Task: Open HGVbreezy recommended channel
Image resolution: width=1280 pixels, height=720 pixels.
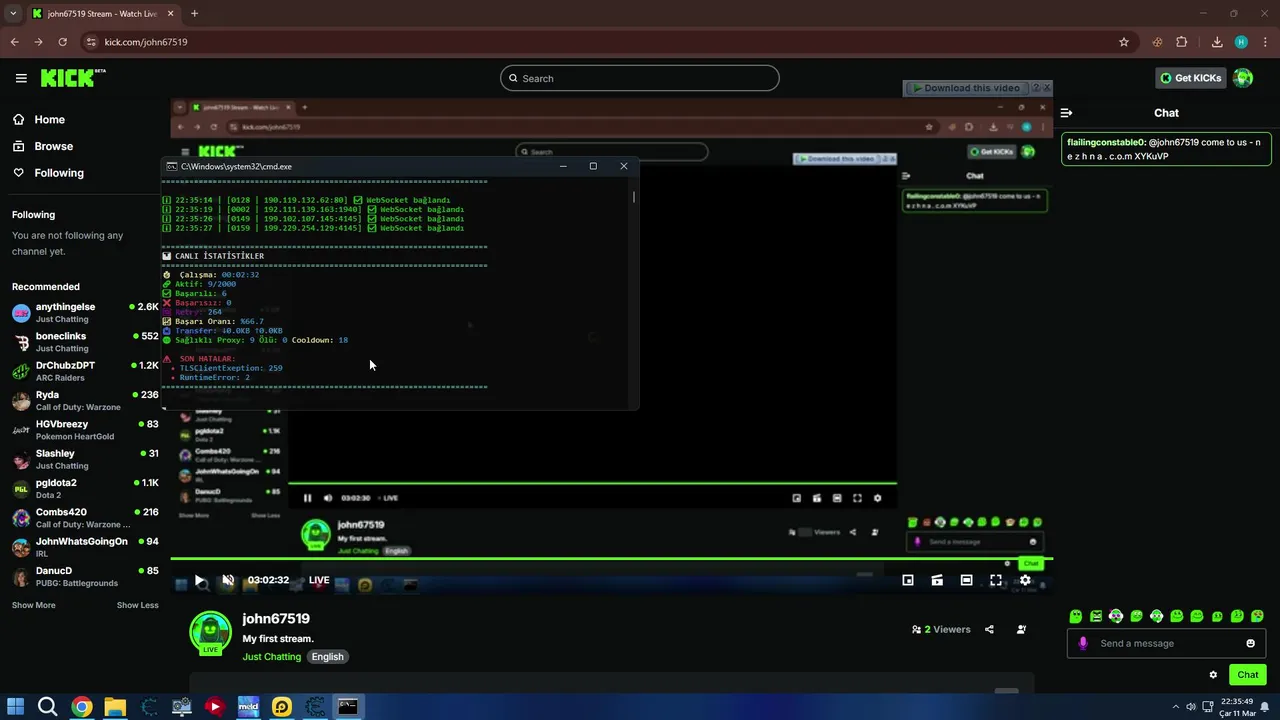Action: 85,430
